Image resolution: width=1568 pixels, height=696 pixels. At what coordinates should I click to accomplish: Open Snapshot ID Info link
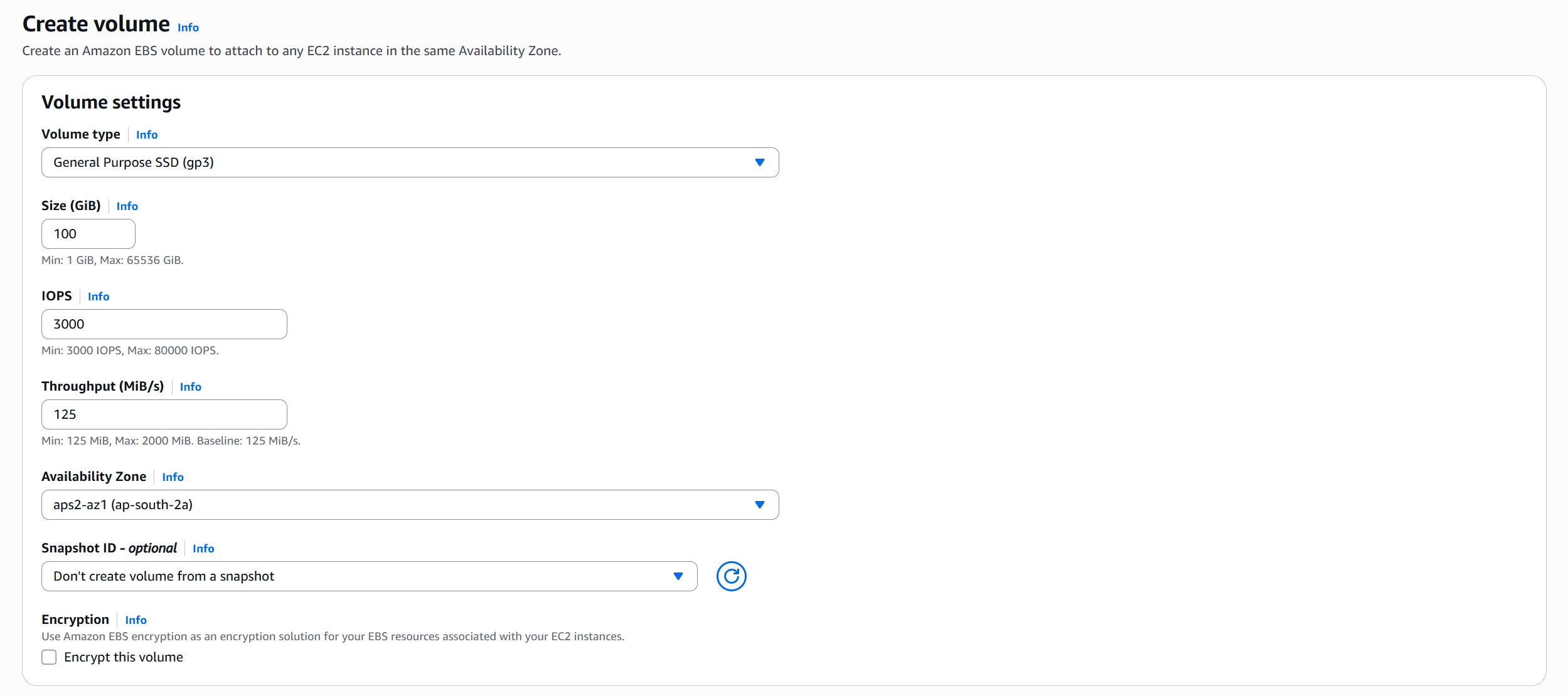tap(203, 549)
